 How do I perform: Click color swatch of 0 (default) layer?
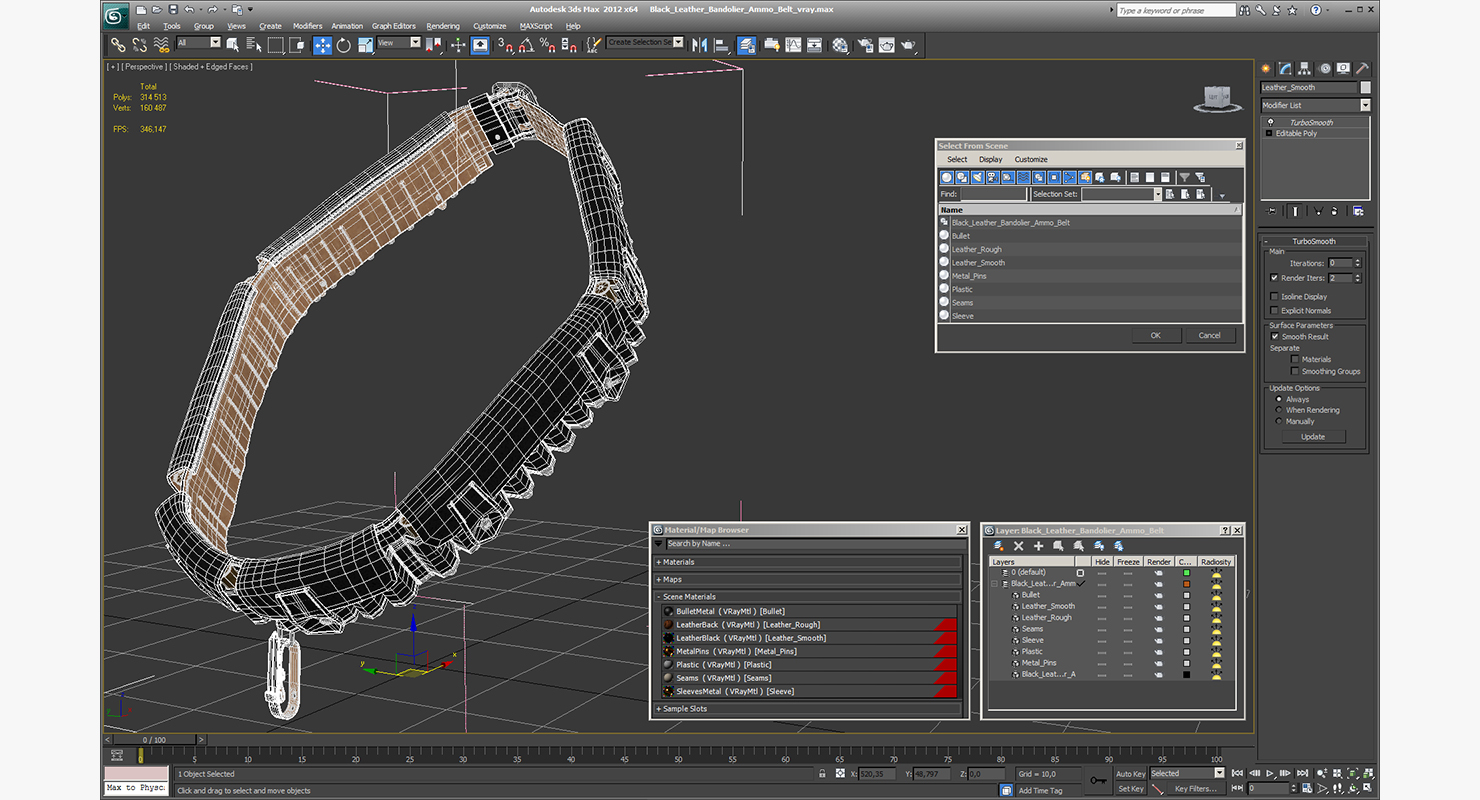point(1186,573)
